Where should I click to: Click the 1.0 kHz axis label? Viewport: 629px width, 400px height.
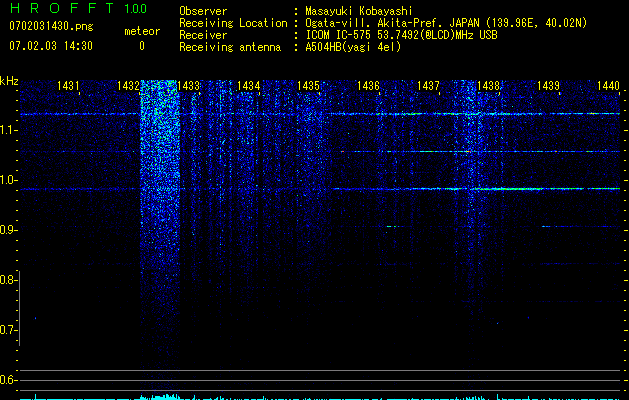[x=8, y=180]
